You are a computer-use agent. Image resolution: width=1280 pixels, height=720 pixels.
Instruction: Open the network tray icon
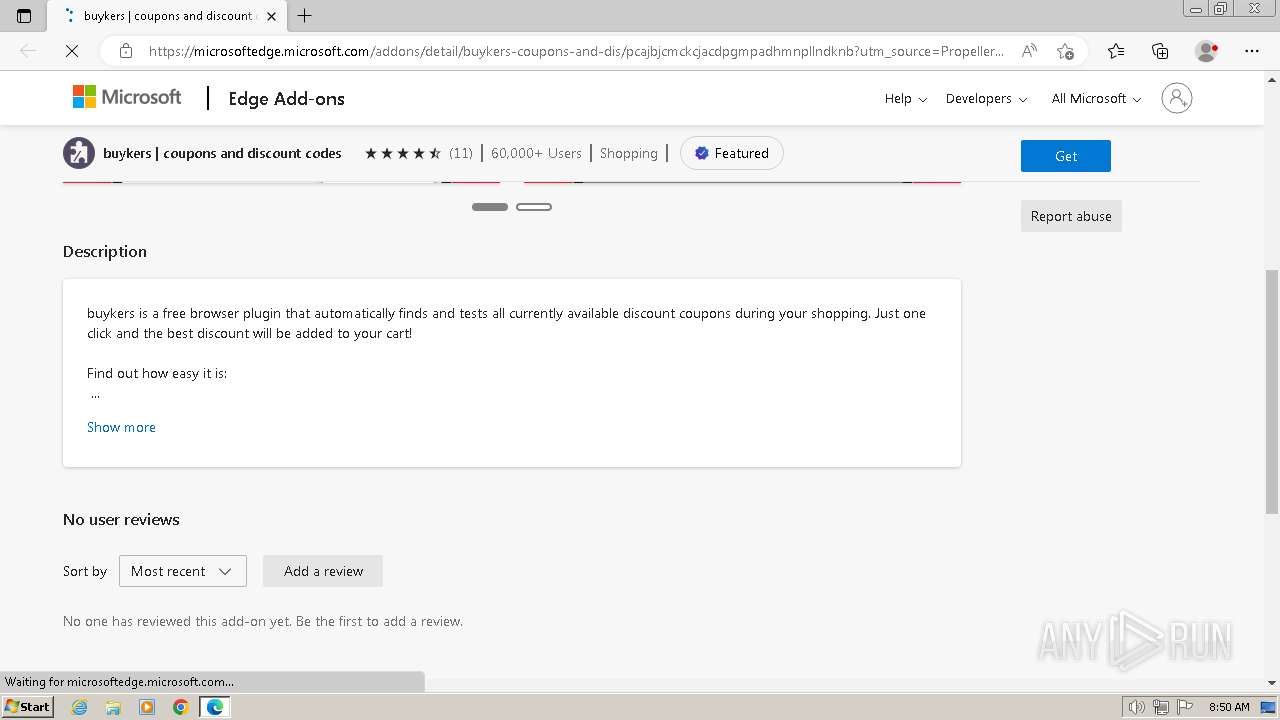pyautogui.click(x=1161, y=707)
